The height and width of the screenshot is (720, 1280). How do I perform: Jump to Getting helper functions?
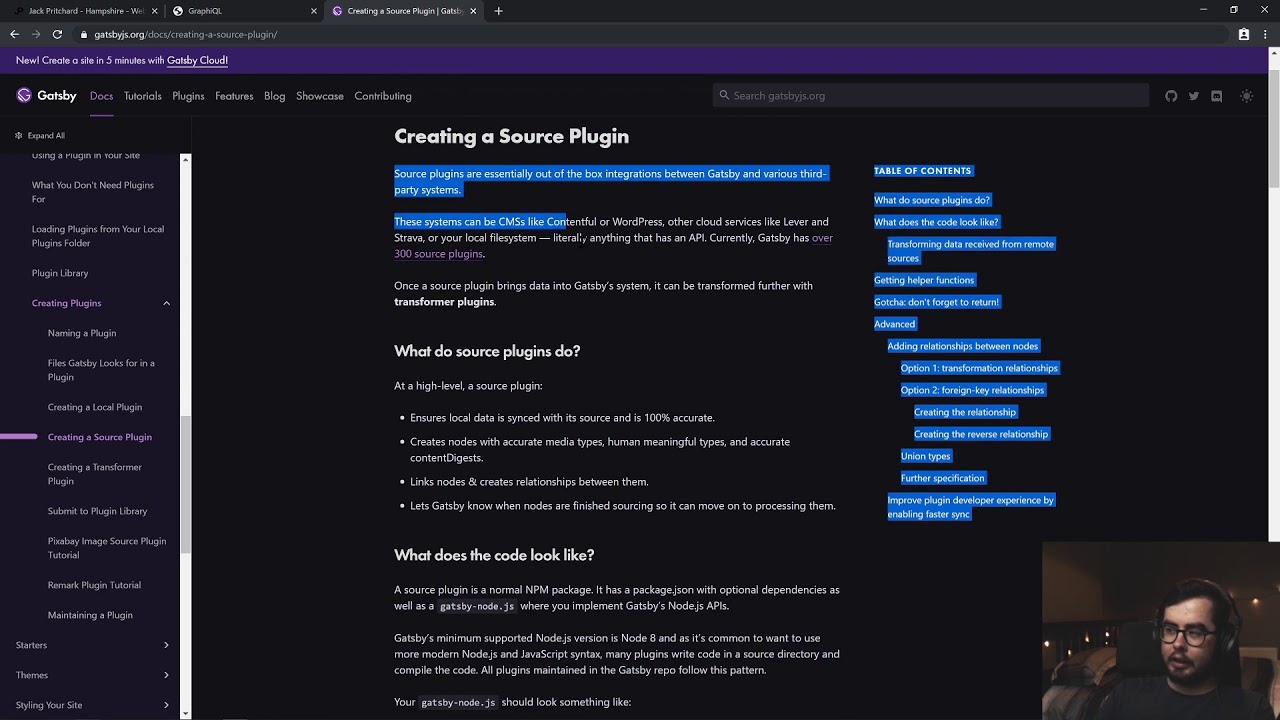coord(924,280)
